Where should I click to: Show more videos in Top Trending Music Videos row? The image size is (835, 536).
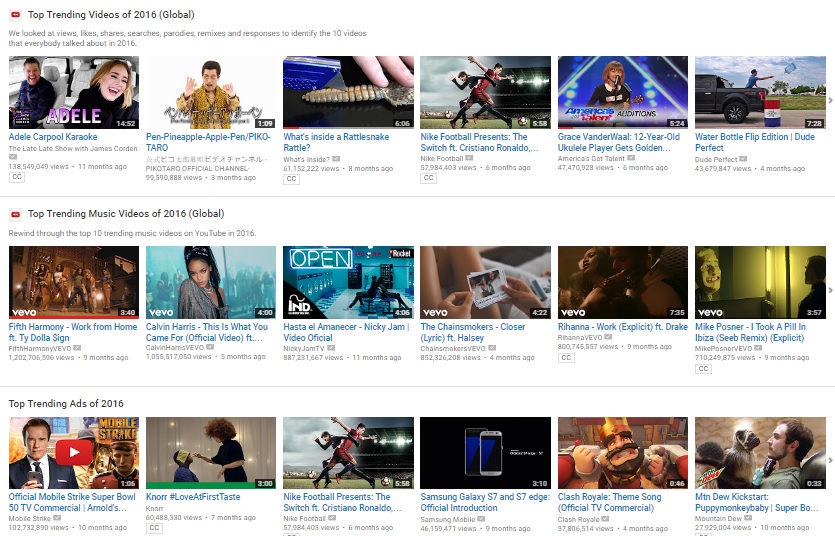(x=830, y=290)
